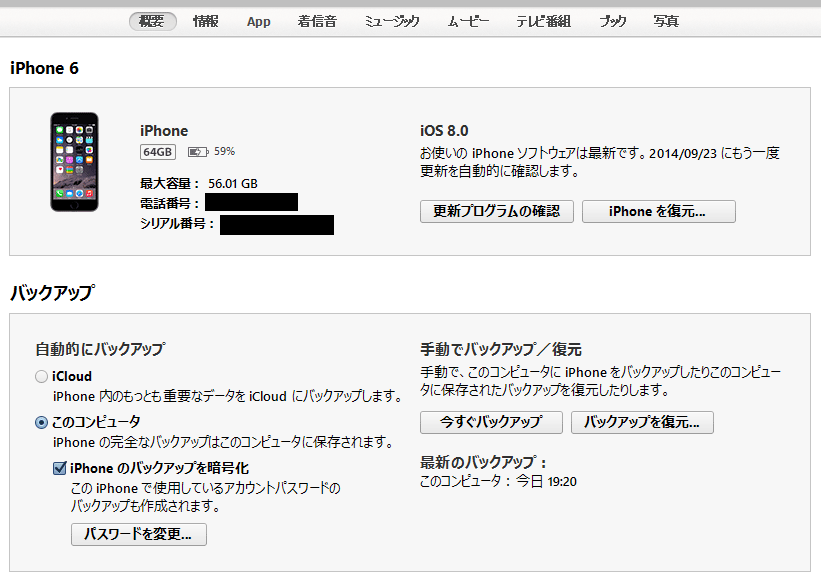Click the シリアル番号 label

click(x=177, y=224)
